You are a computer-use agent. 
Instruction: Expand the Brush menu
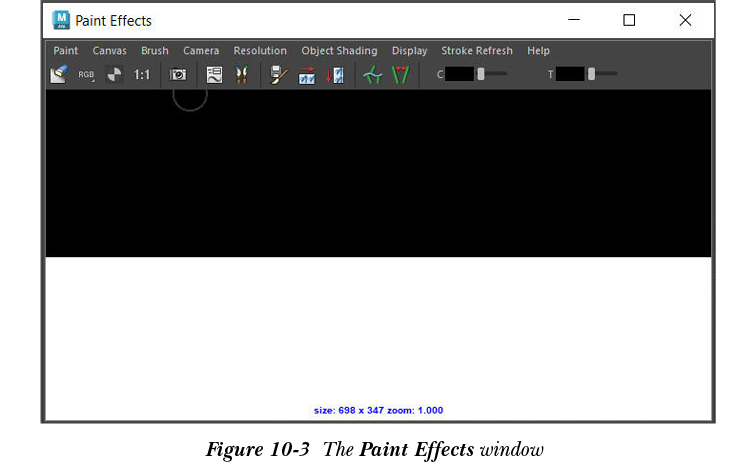154,51
